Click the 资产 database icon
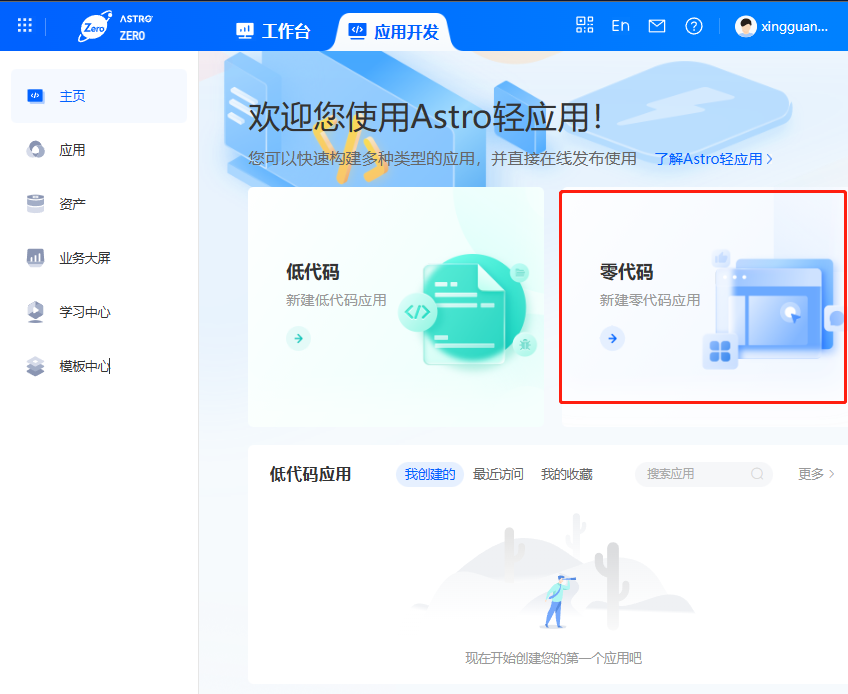Image resolution: width=848 pixels, height=694 pixels. point(35,203)
